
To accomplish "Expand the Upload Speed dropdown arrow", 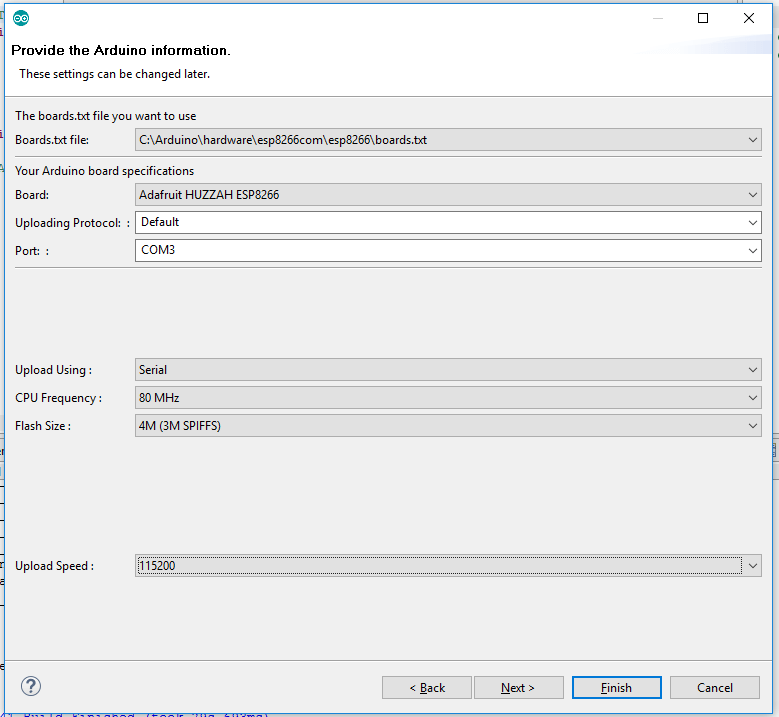I will pyautogui.click(x=753, y=565).
